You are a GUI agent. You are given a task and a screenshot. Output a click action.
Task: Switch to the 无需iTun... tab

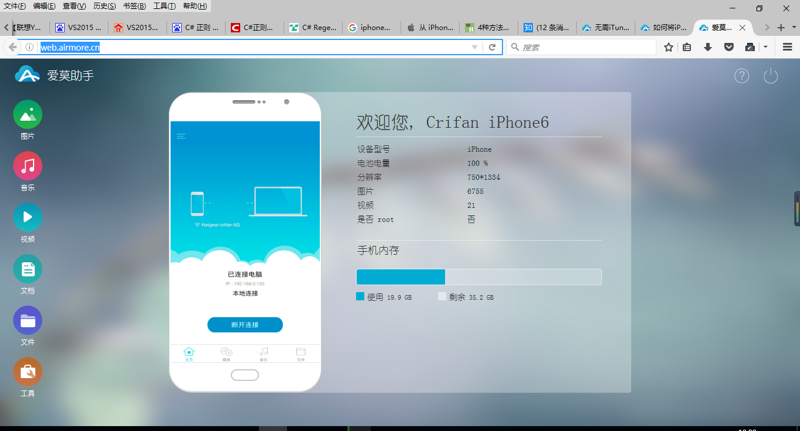pos(606,28)
